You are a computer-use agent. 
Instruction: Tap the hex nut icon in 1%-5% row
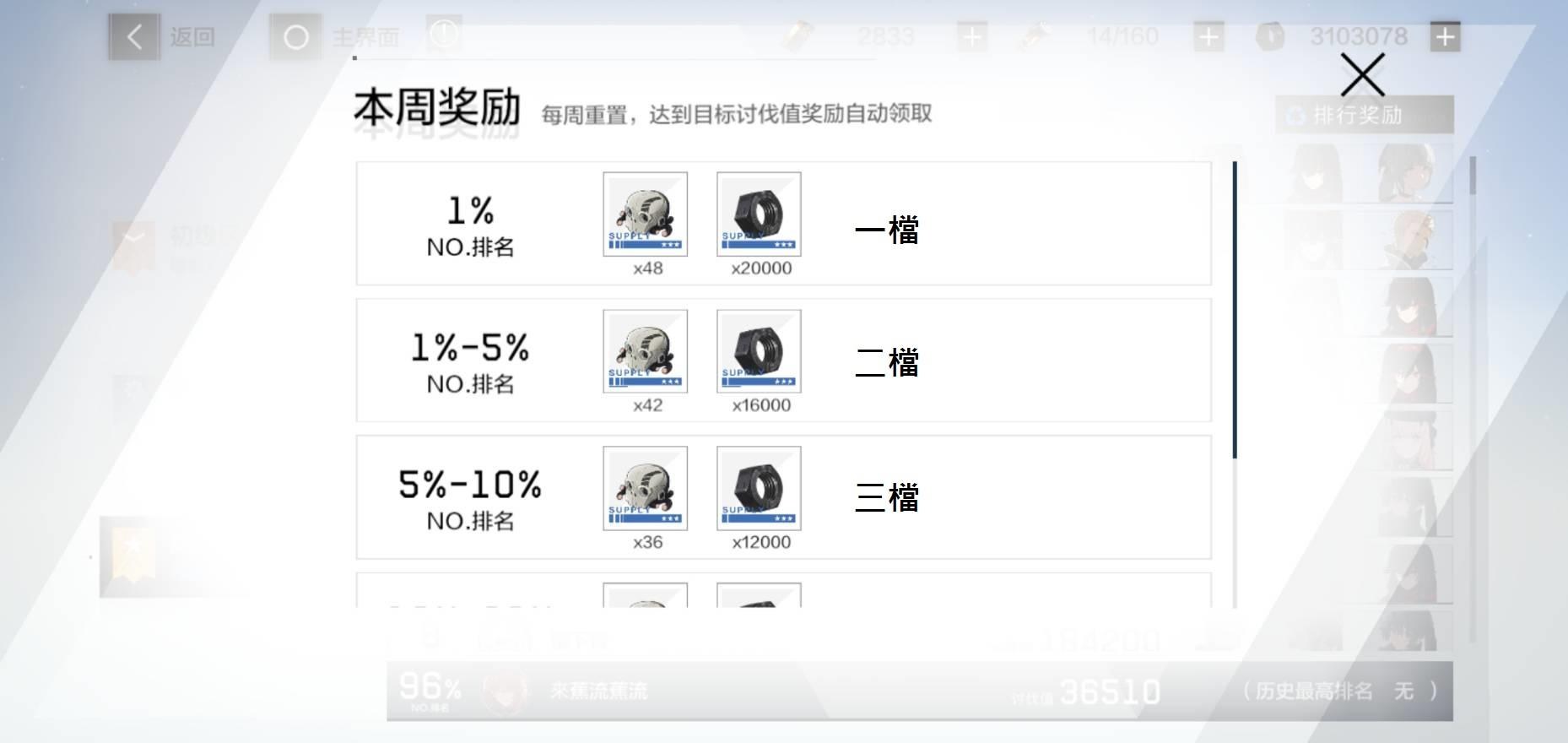pyautogui.click(x=759, y=350)
